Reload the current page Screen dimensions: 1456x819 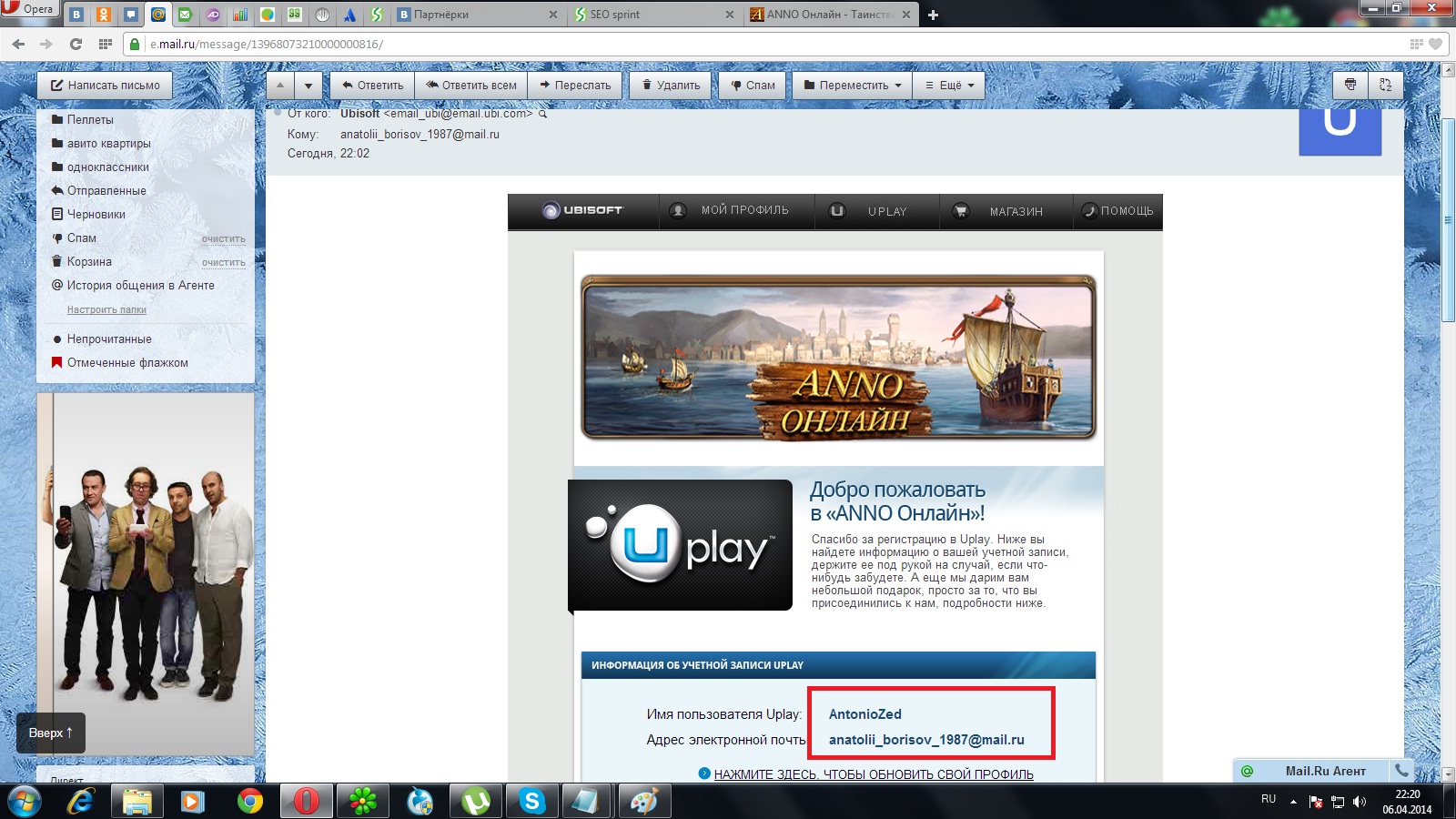coord(76,44)
